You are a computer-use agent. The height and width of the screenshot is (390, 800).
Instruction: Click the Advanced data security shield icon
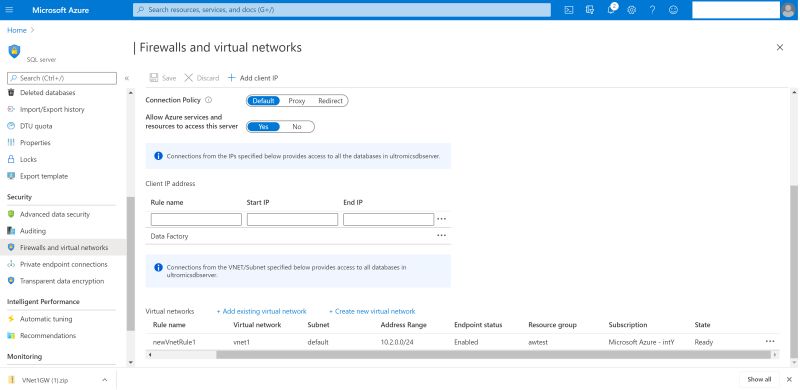(x=11, y=214)
